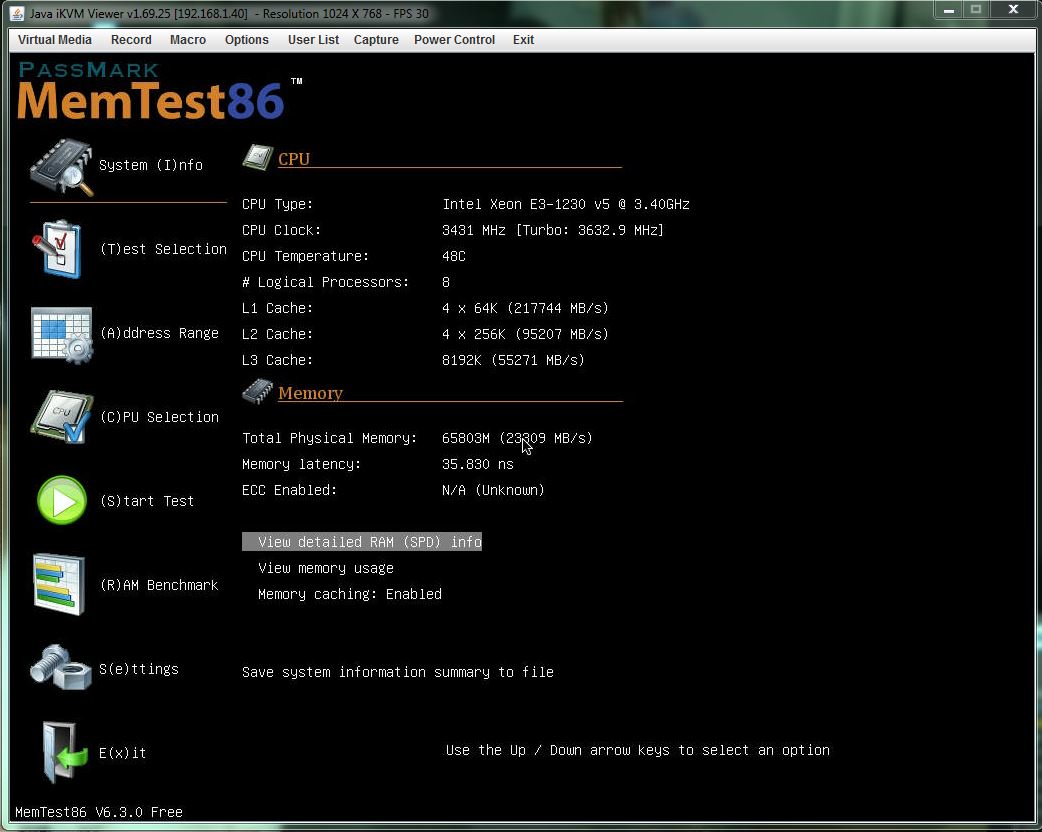This screenshot has height=832, width=1042.
Task: Click L2 Cache value 4 x 256K
Action: tap(526, 334)
